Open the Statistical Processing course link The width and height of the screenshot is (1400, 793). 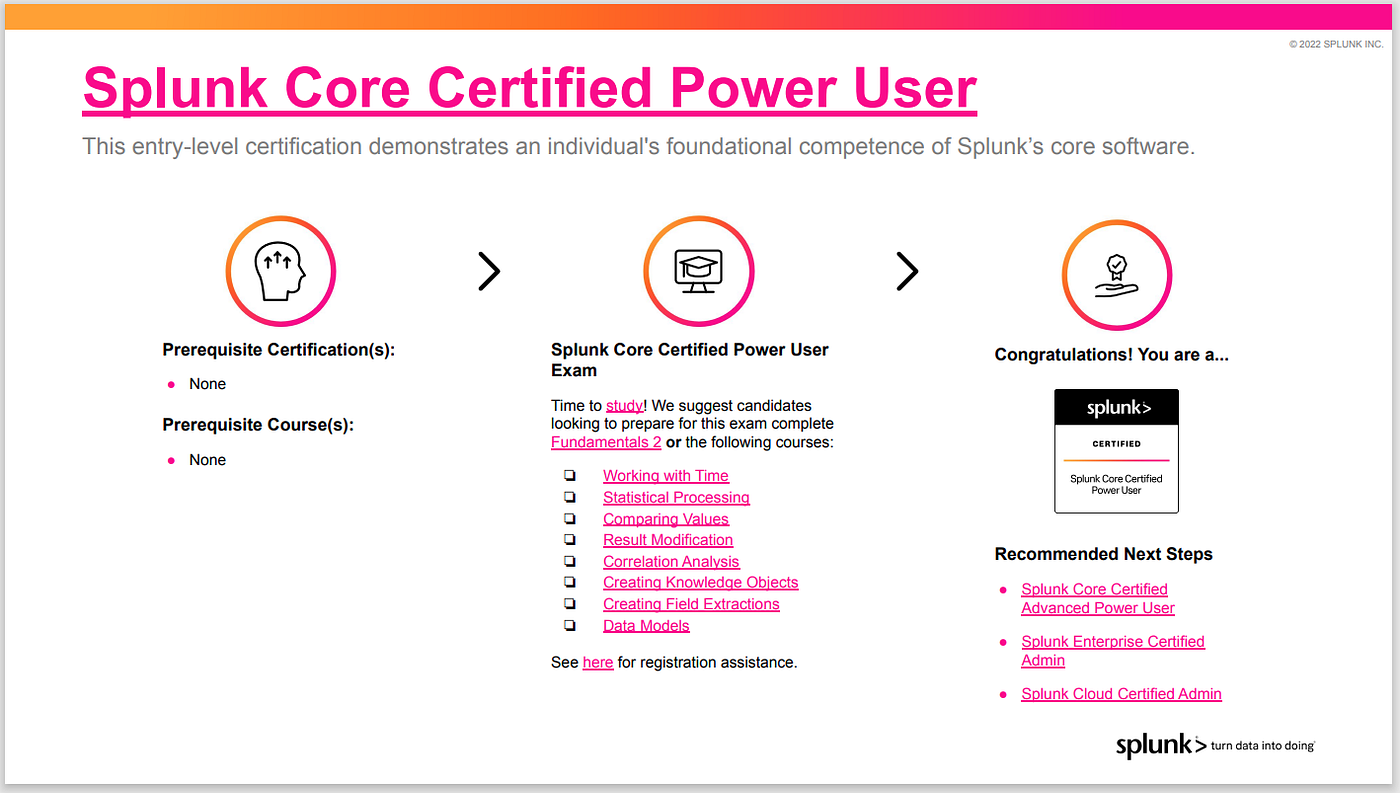point(676,497)
